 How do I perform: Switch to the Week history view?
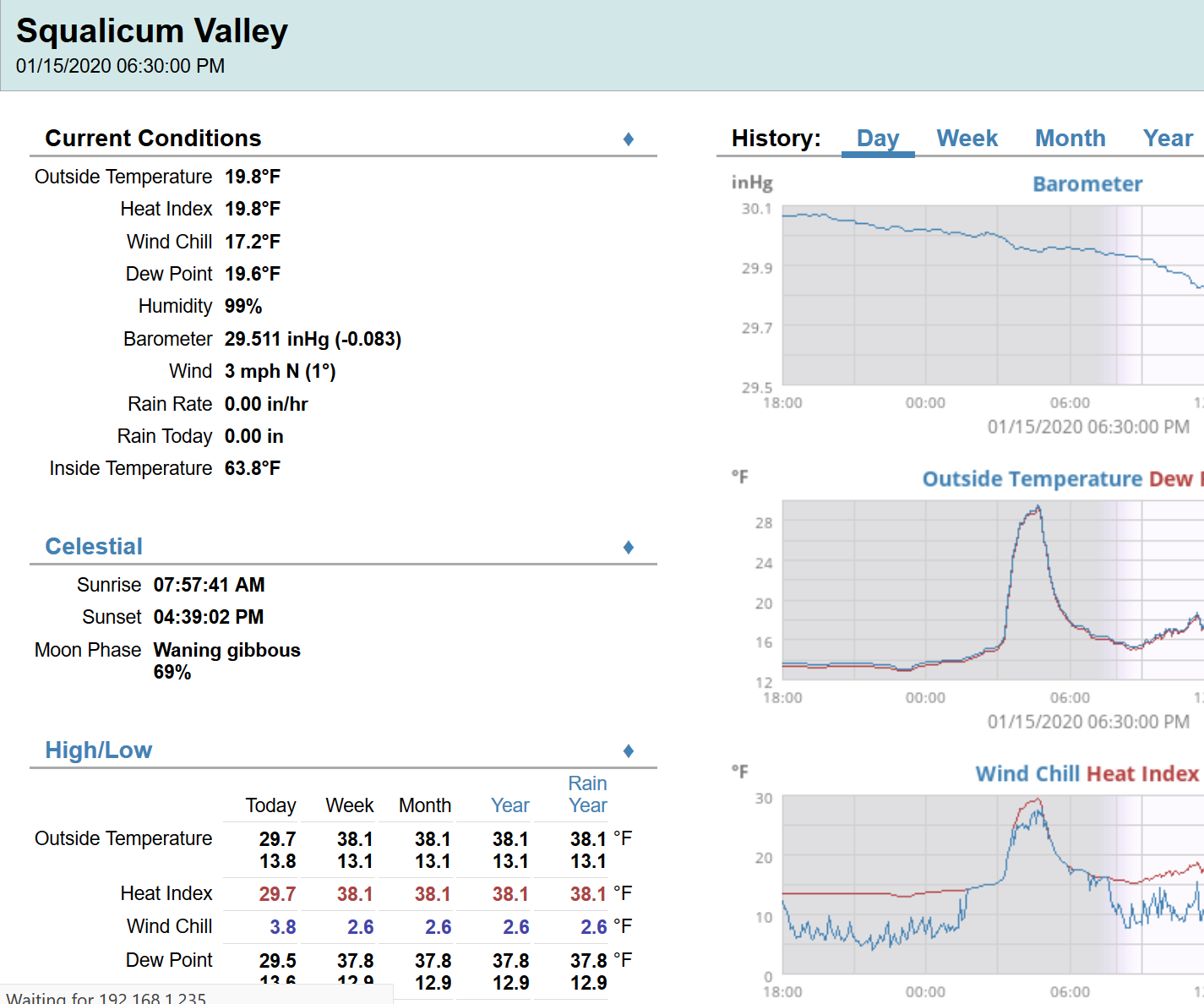coord(967,138)
